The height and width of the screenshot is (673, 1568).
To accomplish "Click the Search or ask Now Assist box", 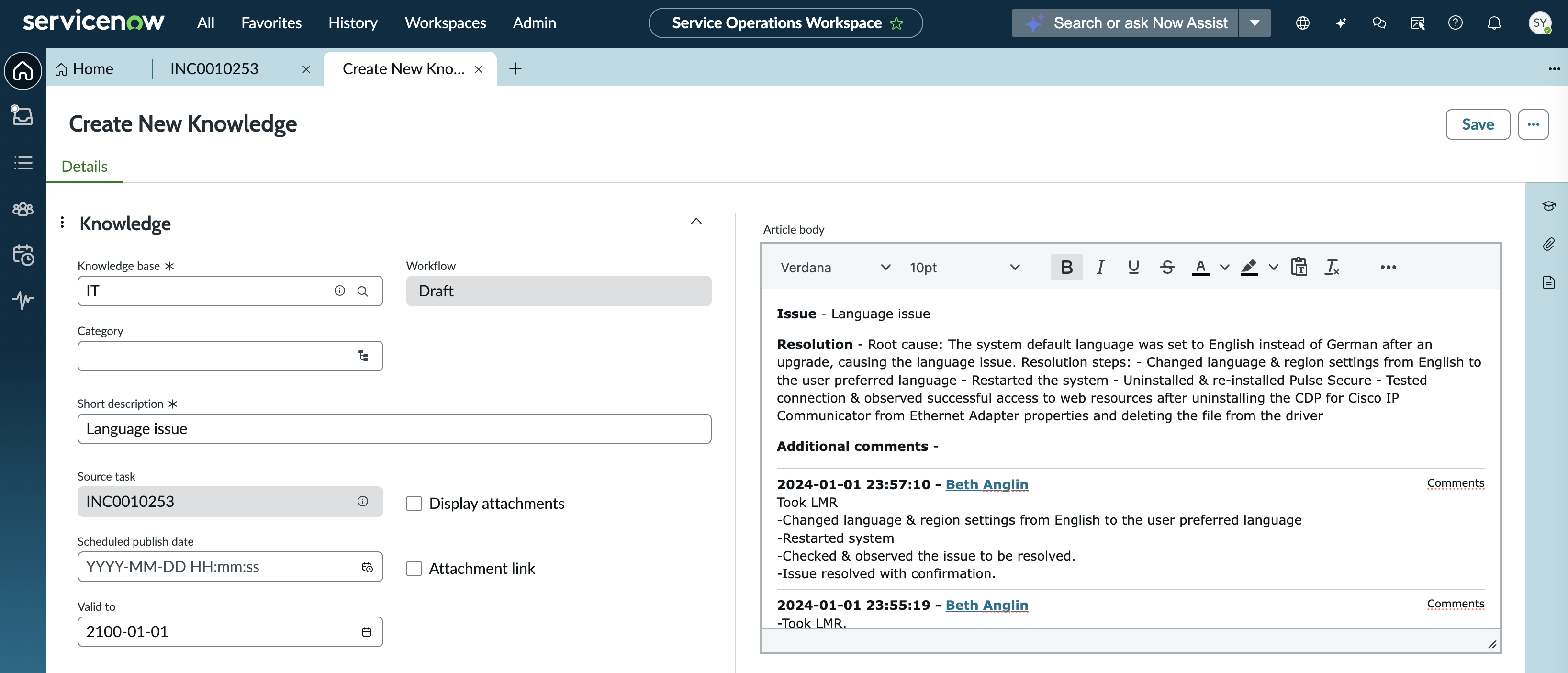I will tap(1125, 23).
